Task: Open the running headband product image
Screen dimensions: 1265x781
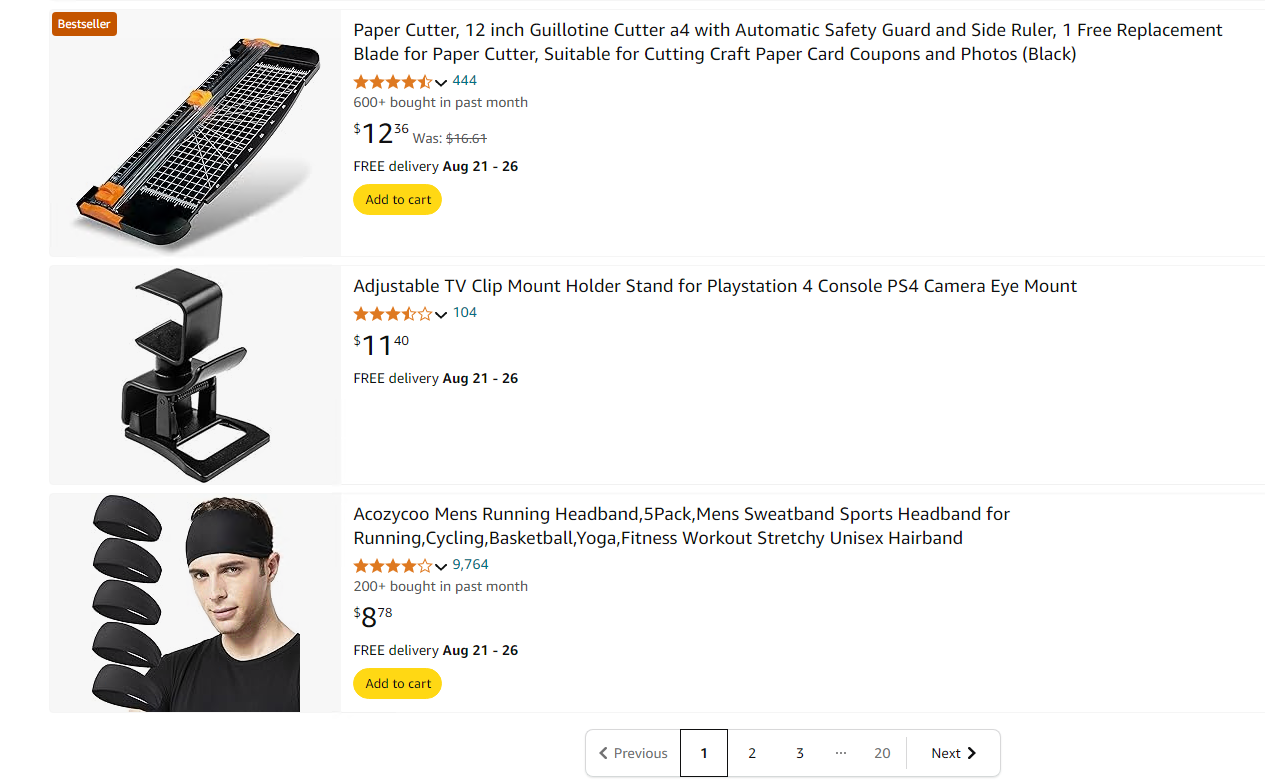Action: click(195, 603)
